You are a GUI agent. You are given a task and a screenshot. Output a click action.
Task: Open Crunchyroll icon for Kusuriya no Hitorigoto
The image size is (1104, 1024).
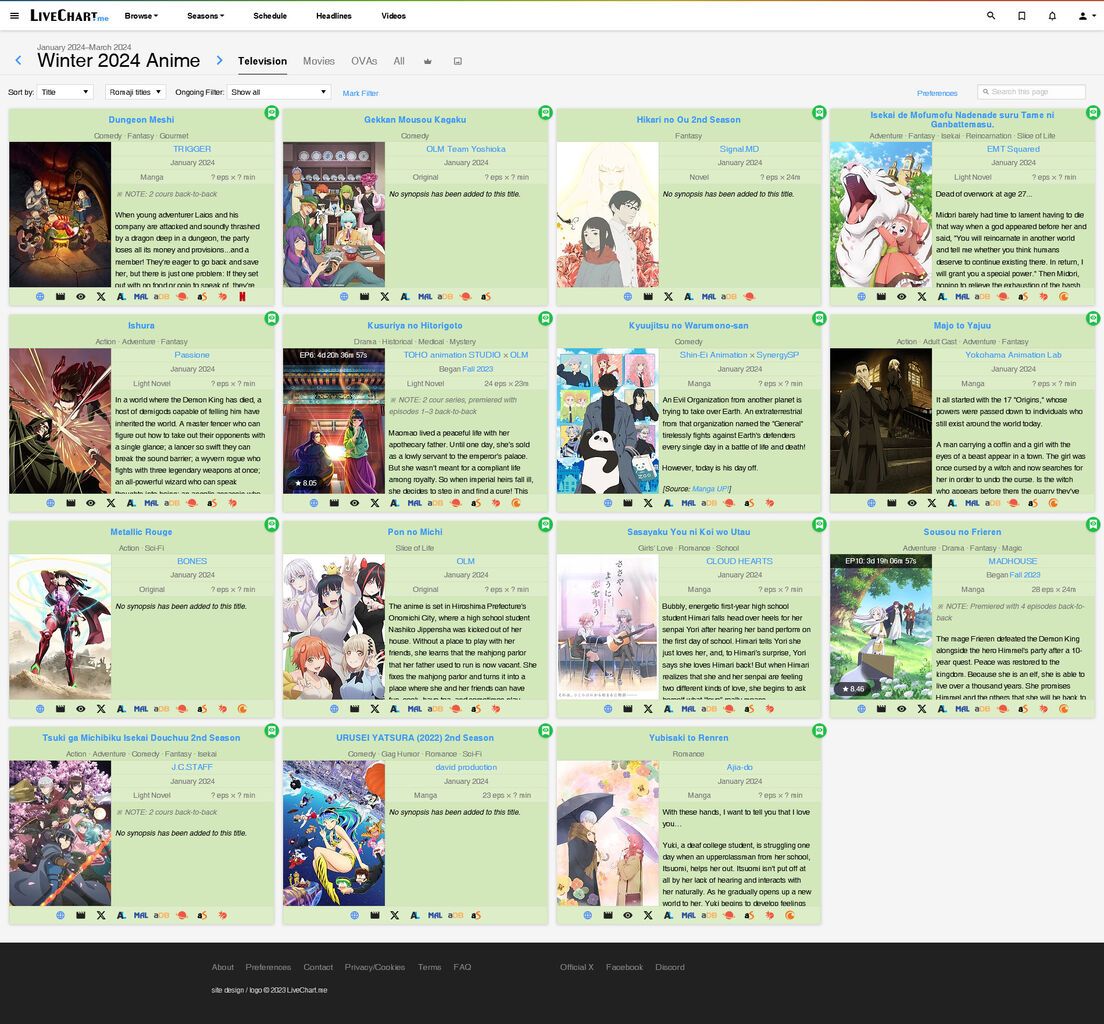[x=516, y=503]
